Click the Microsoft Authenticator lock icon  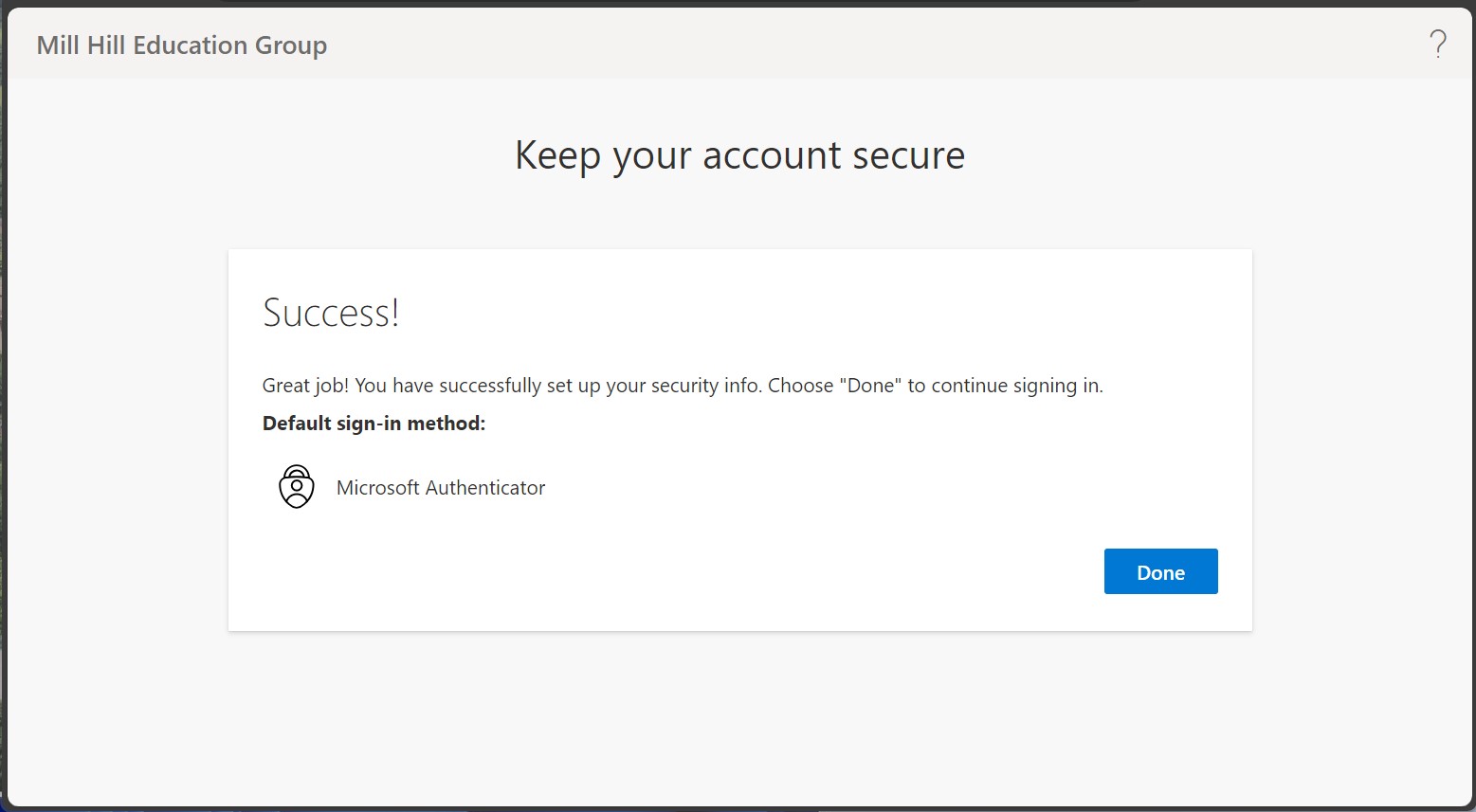point(297,487)
